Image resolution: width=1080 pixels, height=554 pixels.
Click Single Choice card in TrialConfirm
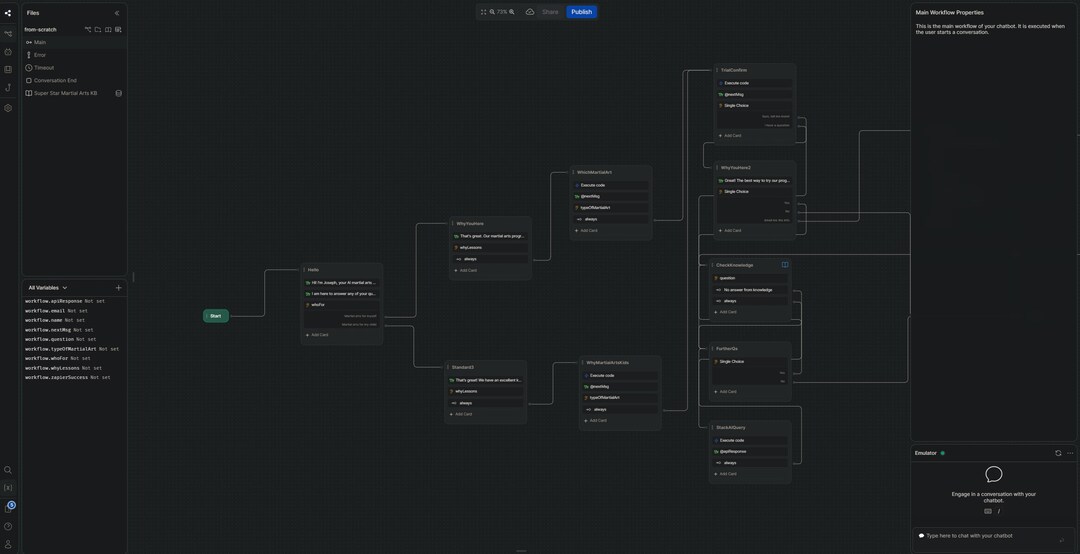(x=754, y=105)
